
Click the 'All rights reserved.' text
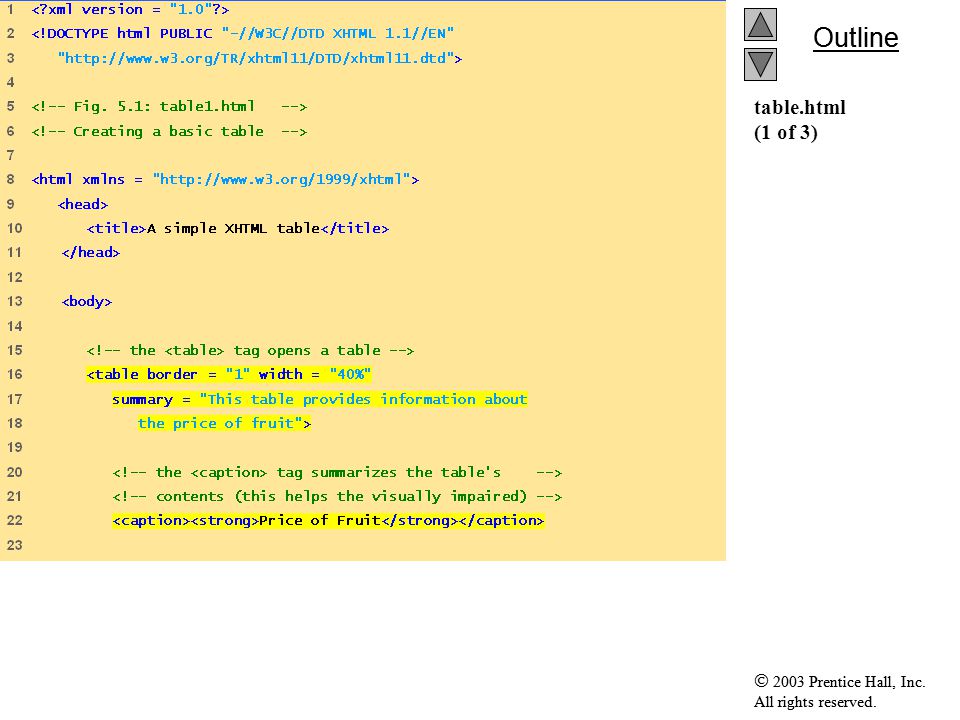coord(814,702)
